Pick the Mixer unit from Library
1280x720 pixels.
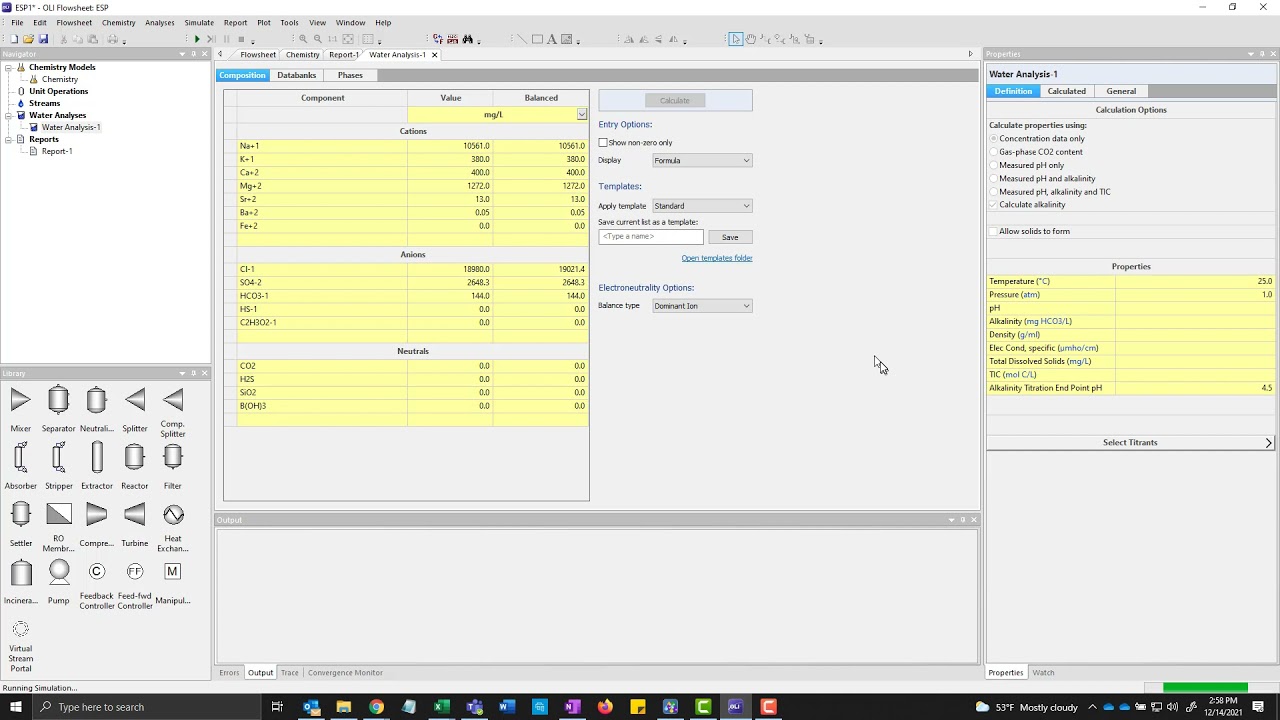[x=20, y=401]
